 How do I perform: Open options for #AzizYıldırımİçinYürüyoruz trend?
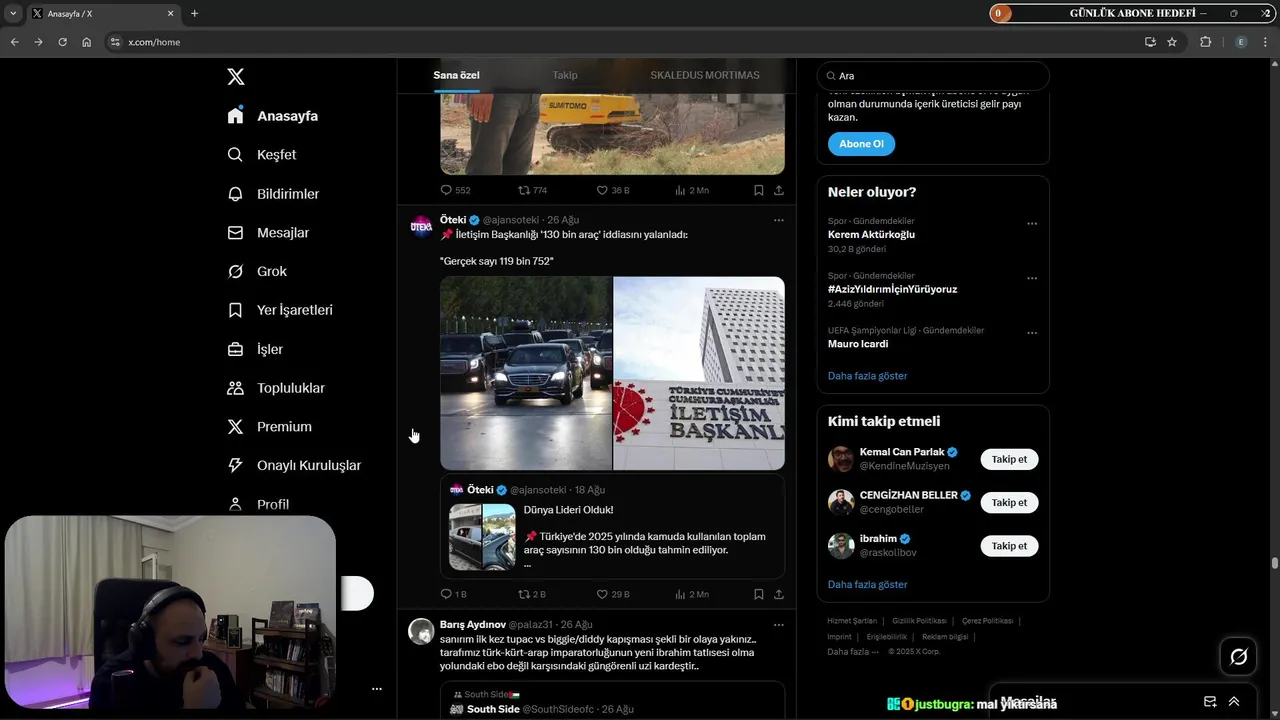(x=1032, y=279)
